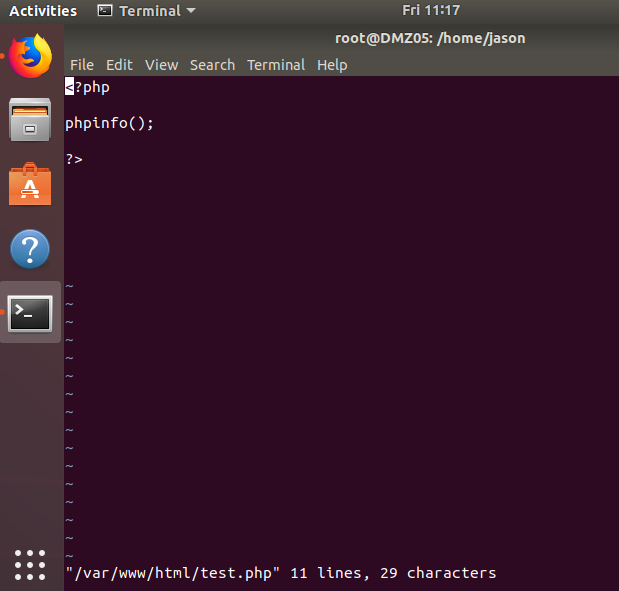Click the window title root@DMZ05: /home/jason
The image size is (619, 591).
tap(430, 38)
